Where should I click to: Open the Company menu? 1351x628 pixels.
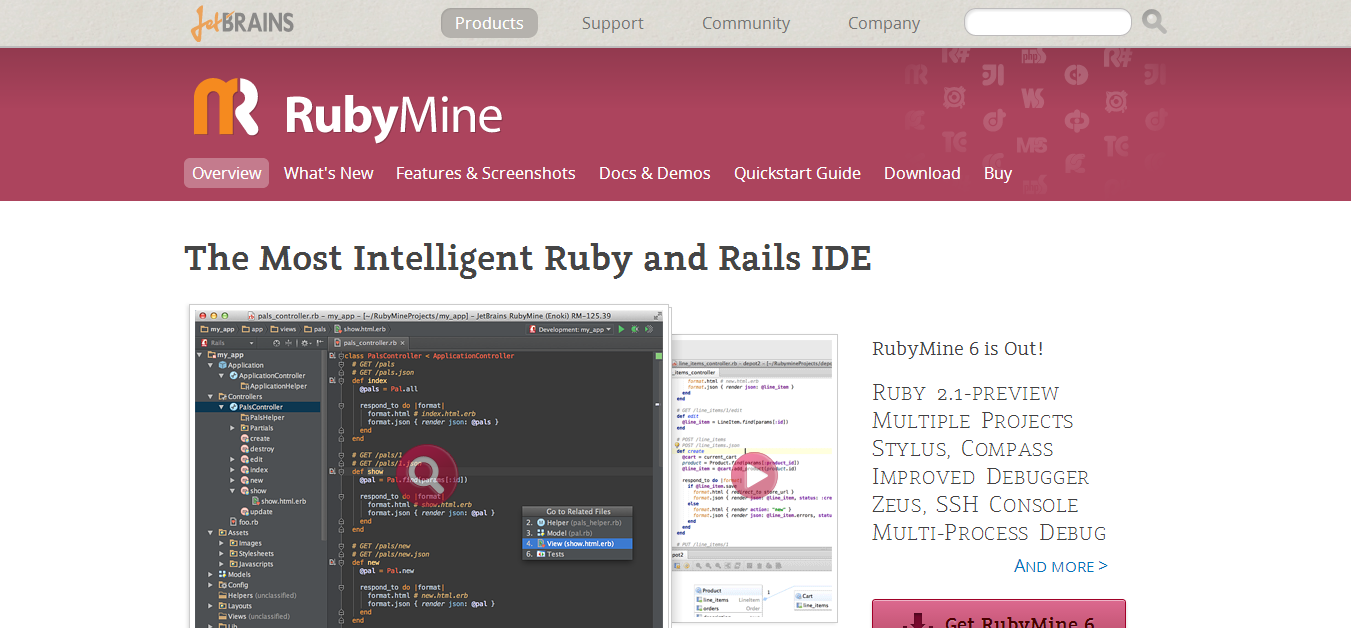[884, 23]
